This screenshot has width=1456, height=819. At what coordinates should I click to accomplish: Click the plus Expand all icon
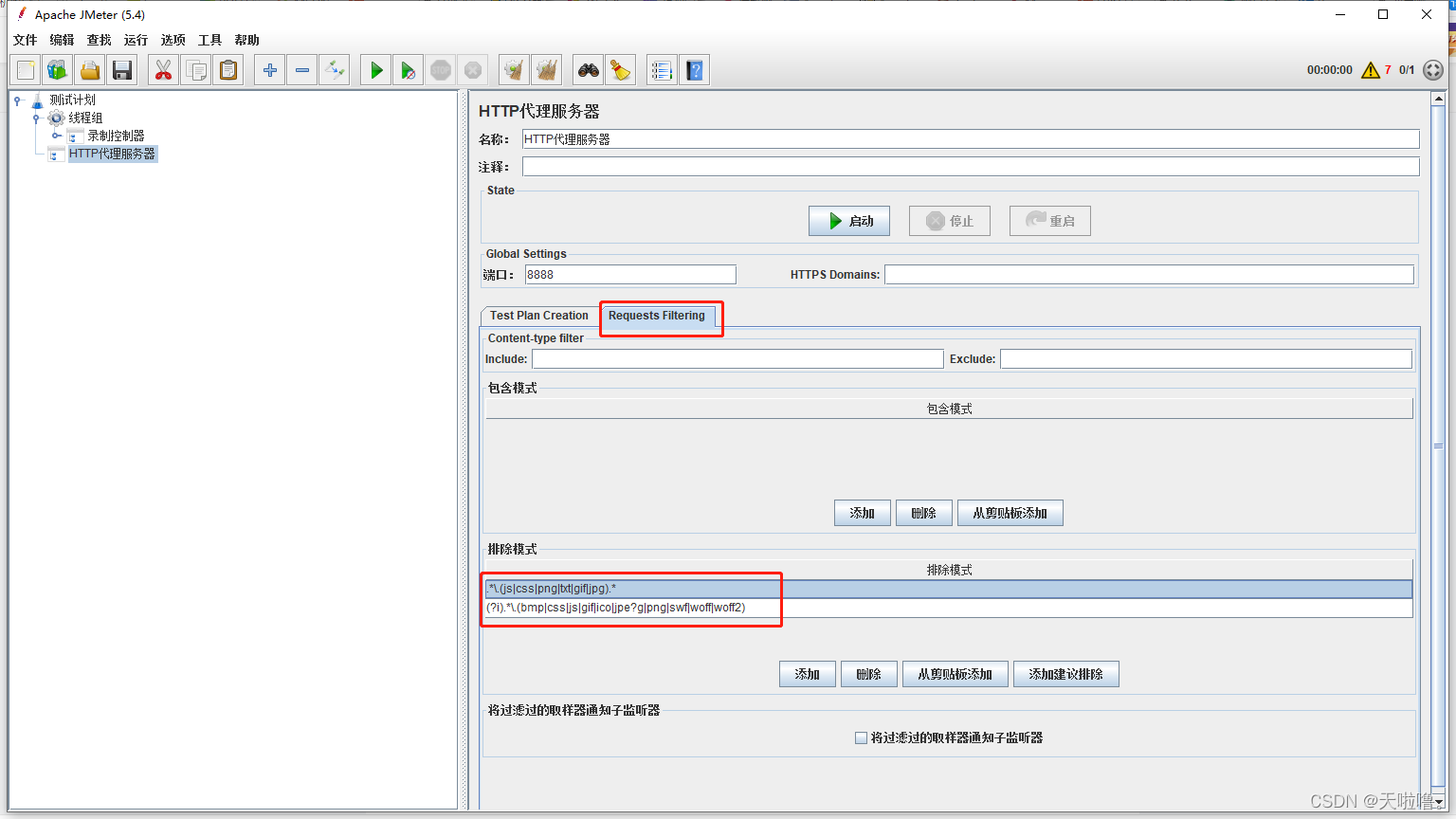pos(270,70)
